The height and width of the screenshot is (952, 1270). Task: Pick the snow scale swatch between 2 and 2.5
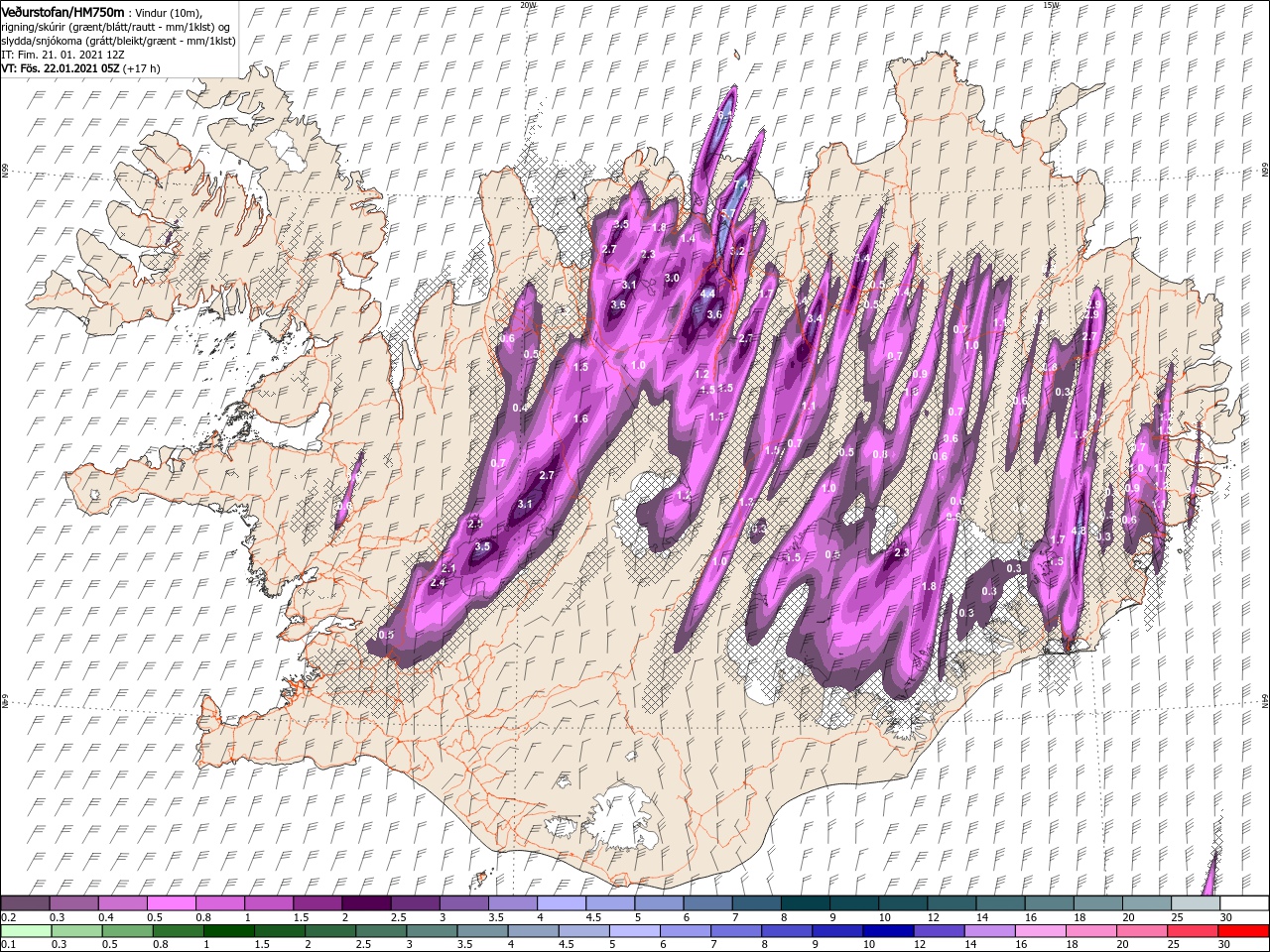coord(366,903)
